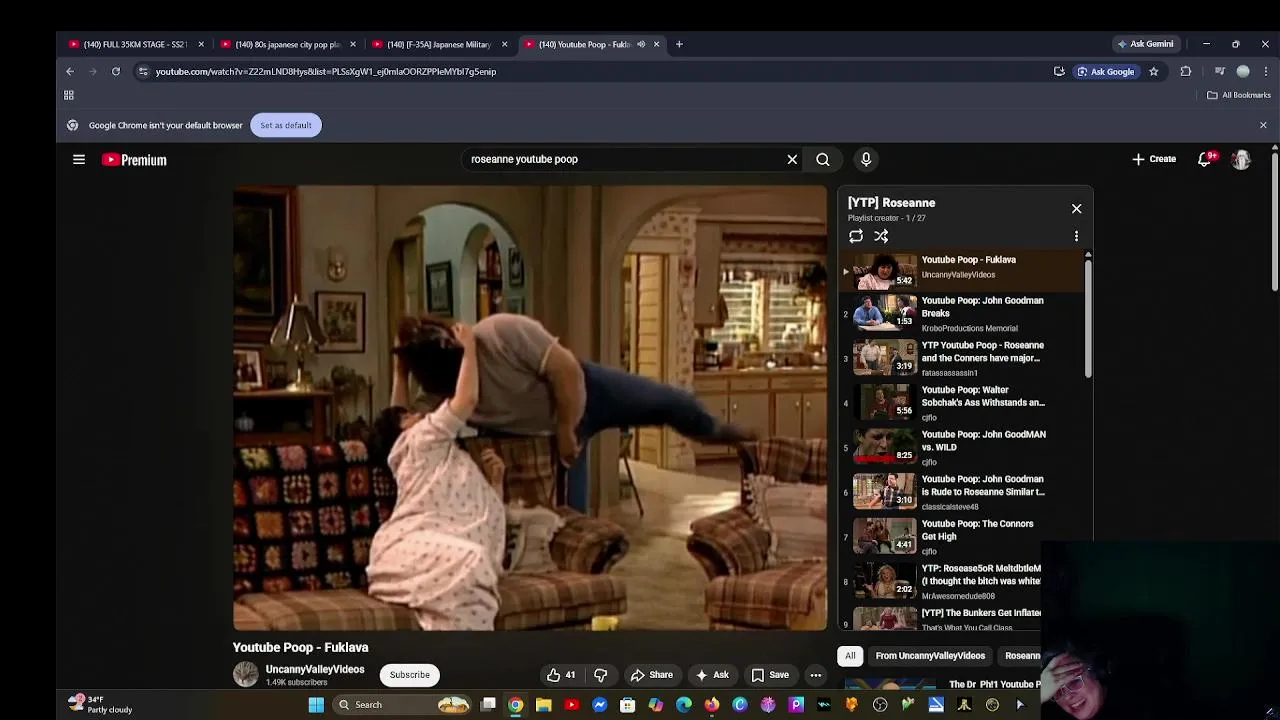Viewport: 1280px width, 720px height.
Task: Open Chrome apps grid shortcut
Action: [69, 95]
